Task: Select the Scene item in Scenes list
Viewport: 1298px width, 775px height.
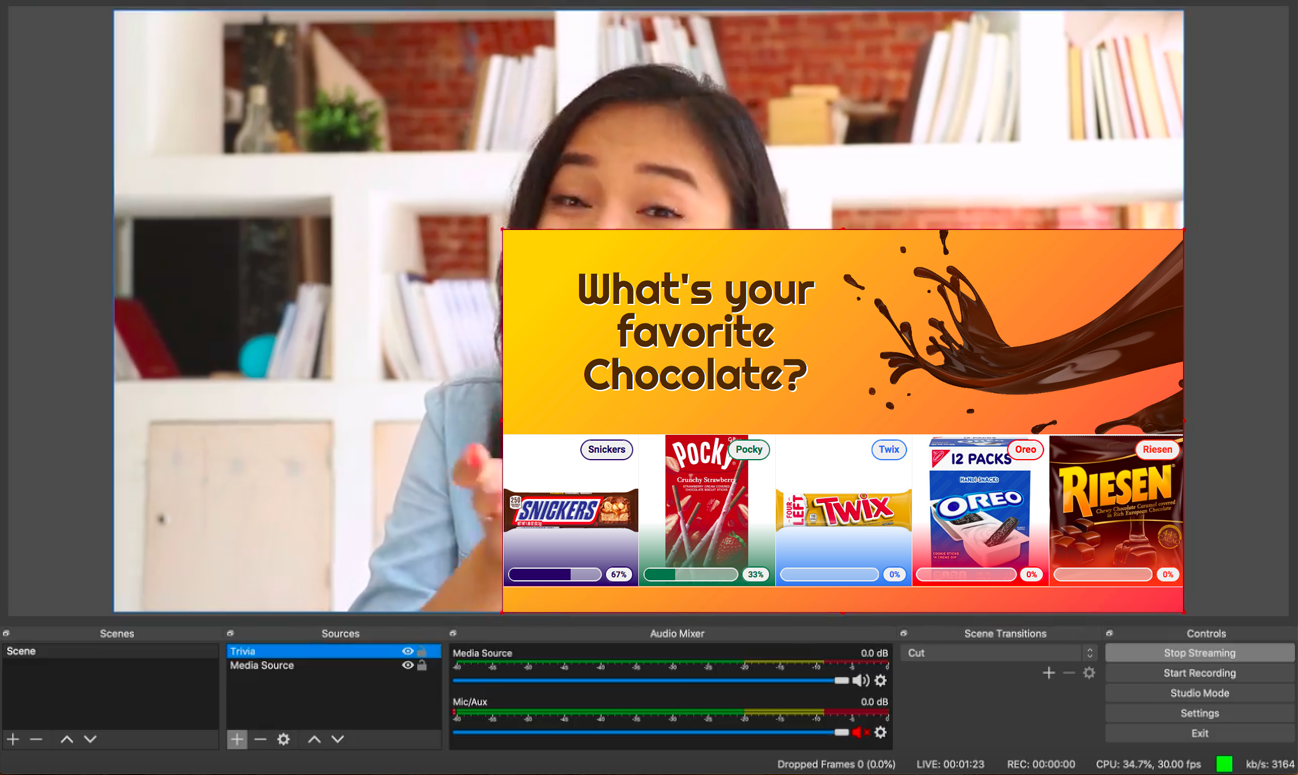Action: tap(110, 651)
